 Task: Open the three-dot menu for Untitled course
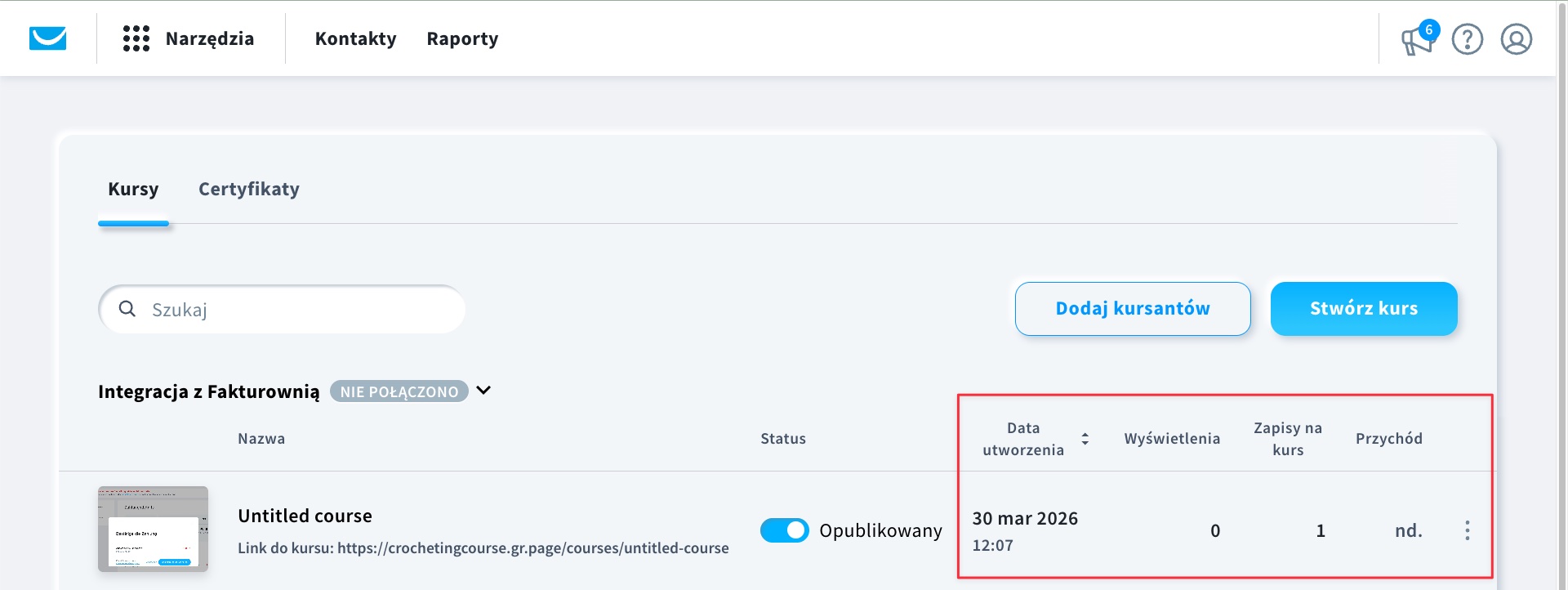coord(1467,530)
